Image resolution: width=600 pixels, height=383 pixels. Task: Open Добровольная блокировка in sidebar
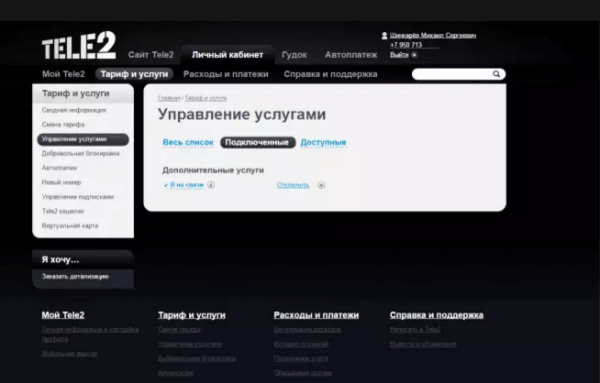(x=81, y=153)
